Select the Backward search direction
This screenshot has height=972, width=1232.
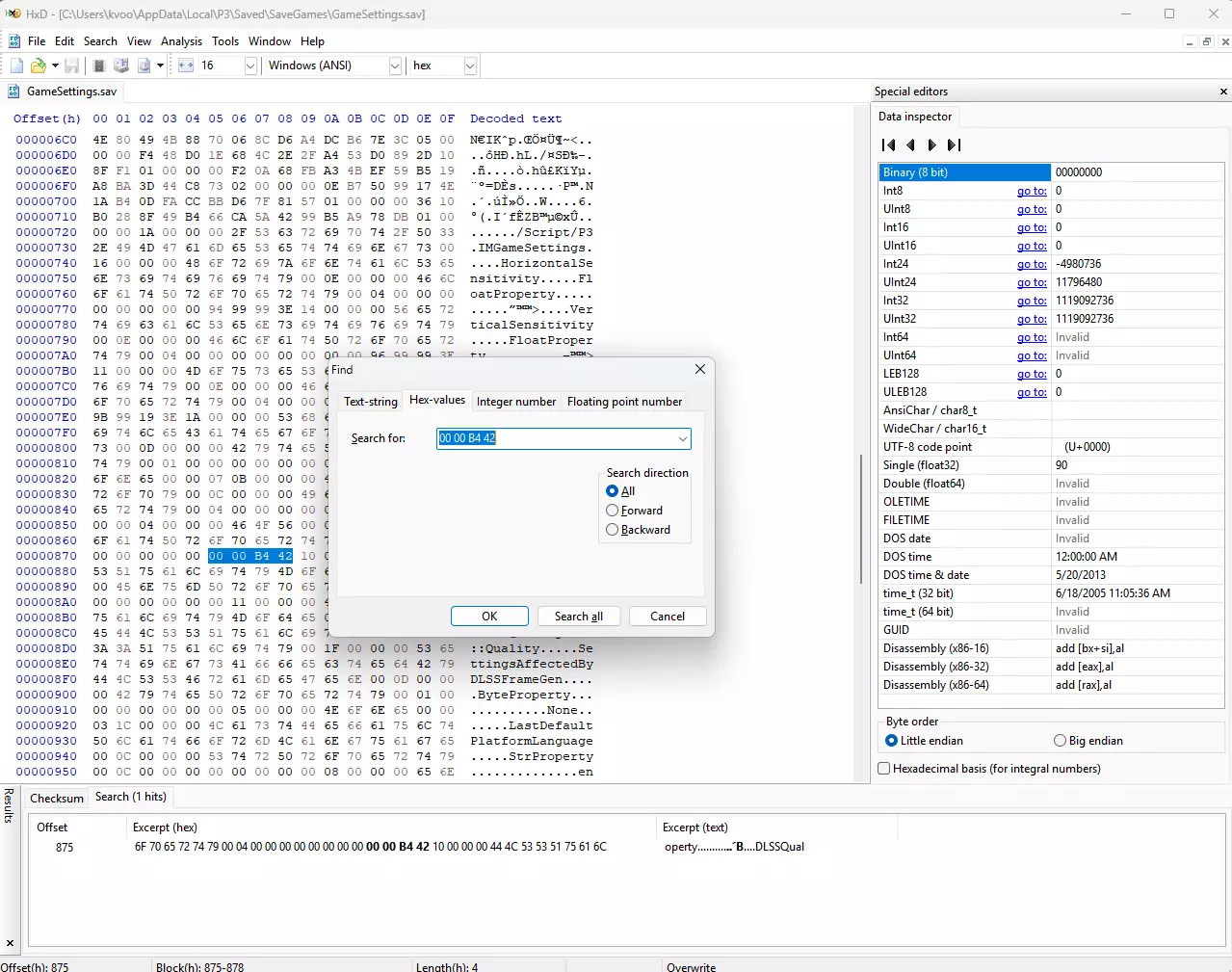point(613,530)
